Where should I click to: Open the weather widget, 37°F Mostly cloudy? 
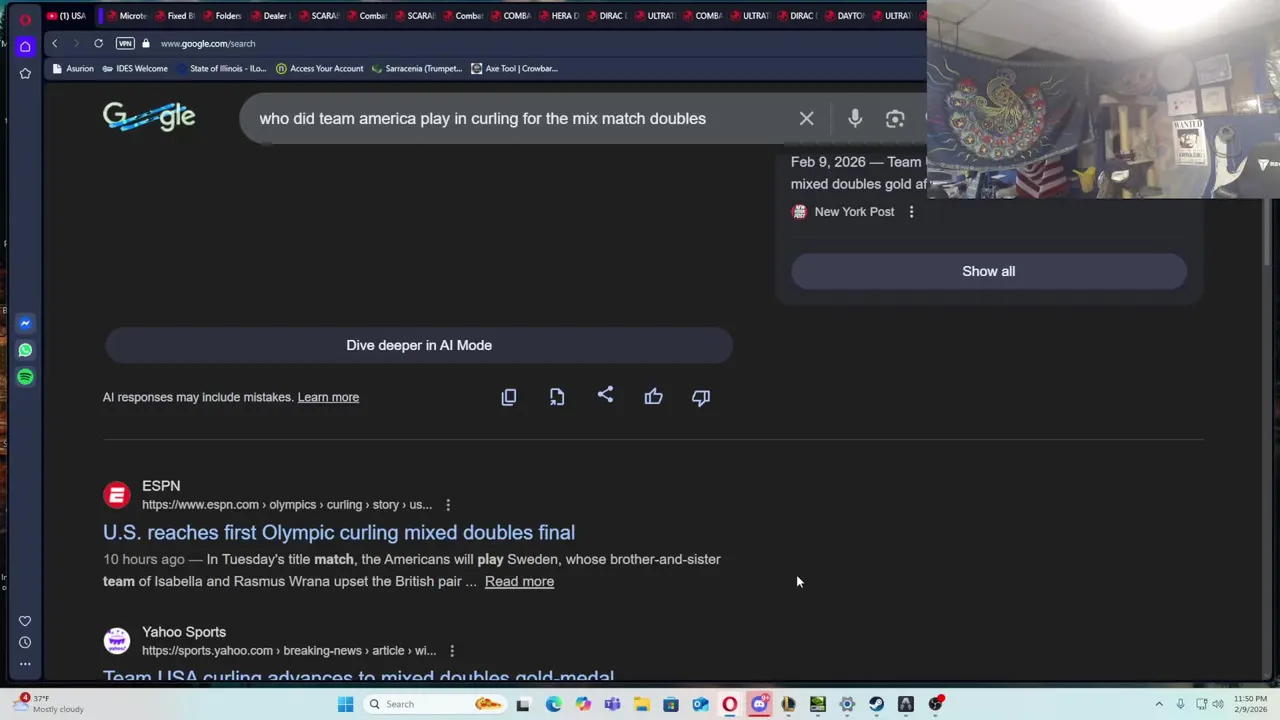tap(50, 704)
